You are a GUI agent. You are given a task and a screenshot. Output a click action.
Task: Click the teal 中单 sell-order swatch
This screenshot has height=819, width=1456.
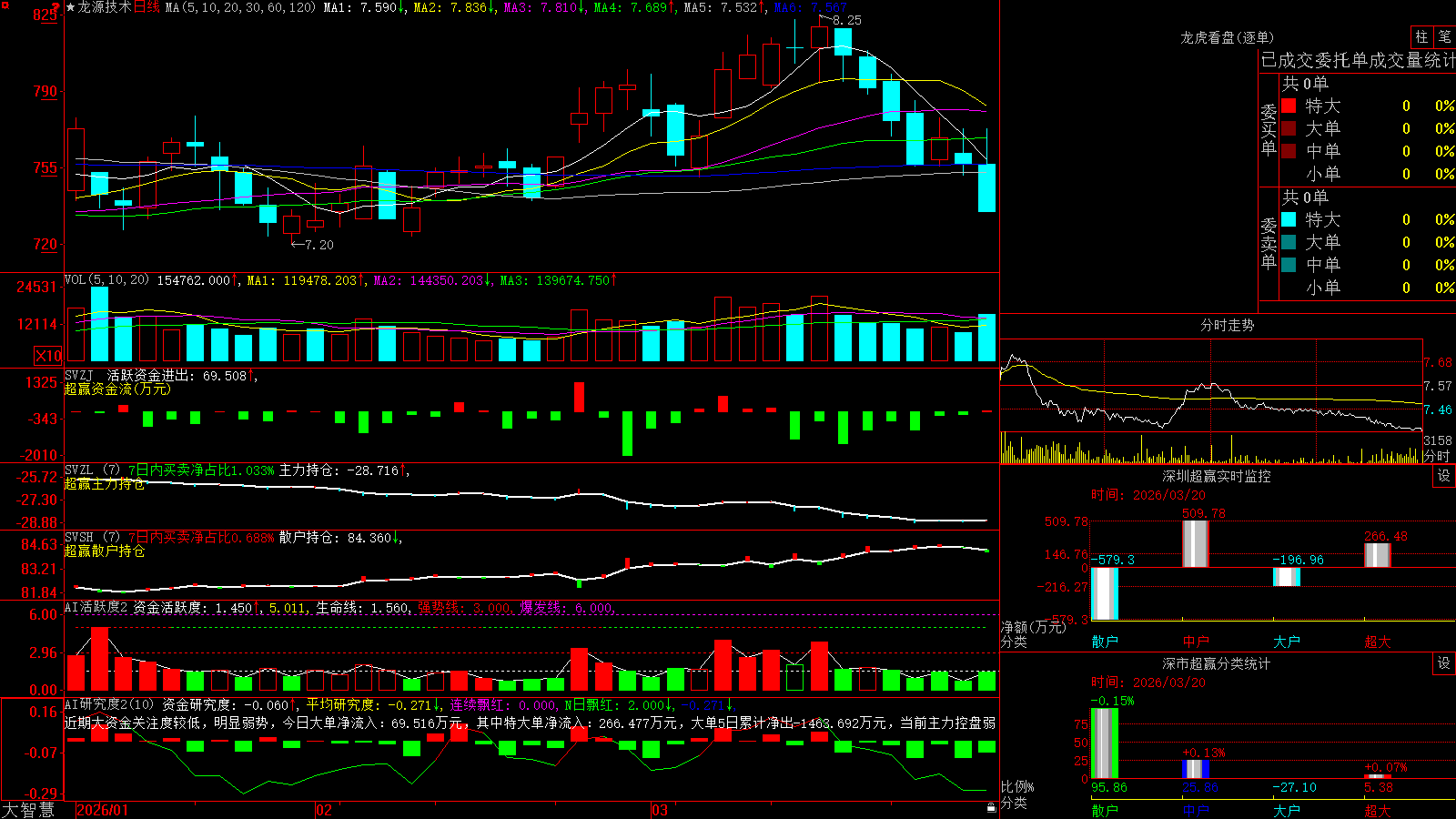[x=1289, y=265]
